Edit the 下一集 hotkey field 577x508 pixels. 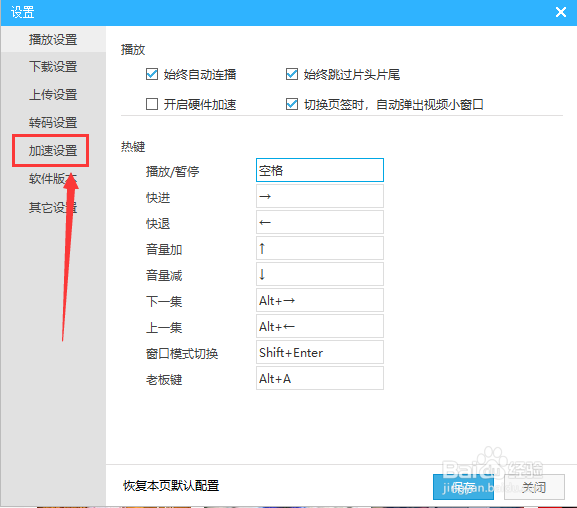tap(320, 300)
